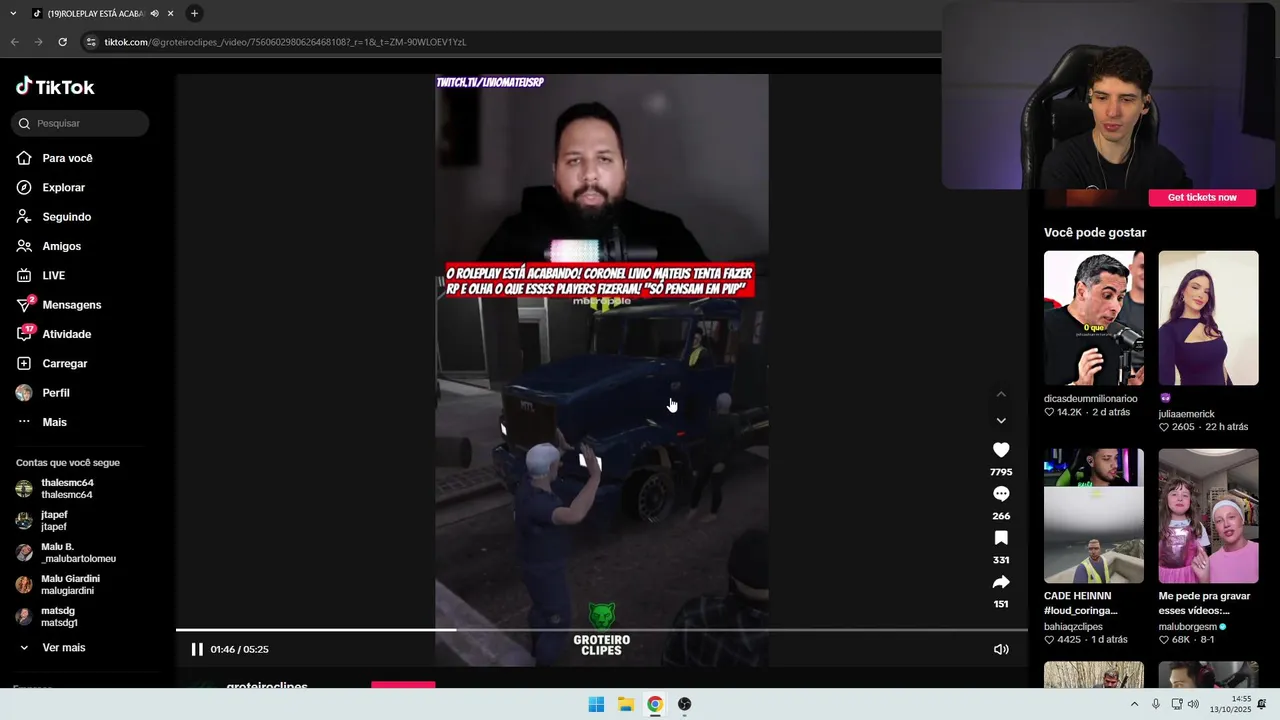Open a new browser tab

[x=194, y=13]
